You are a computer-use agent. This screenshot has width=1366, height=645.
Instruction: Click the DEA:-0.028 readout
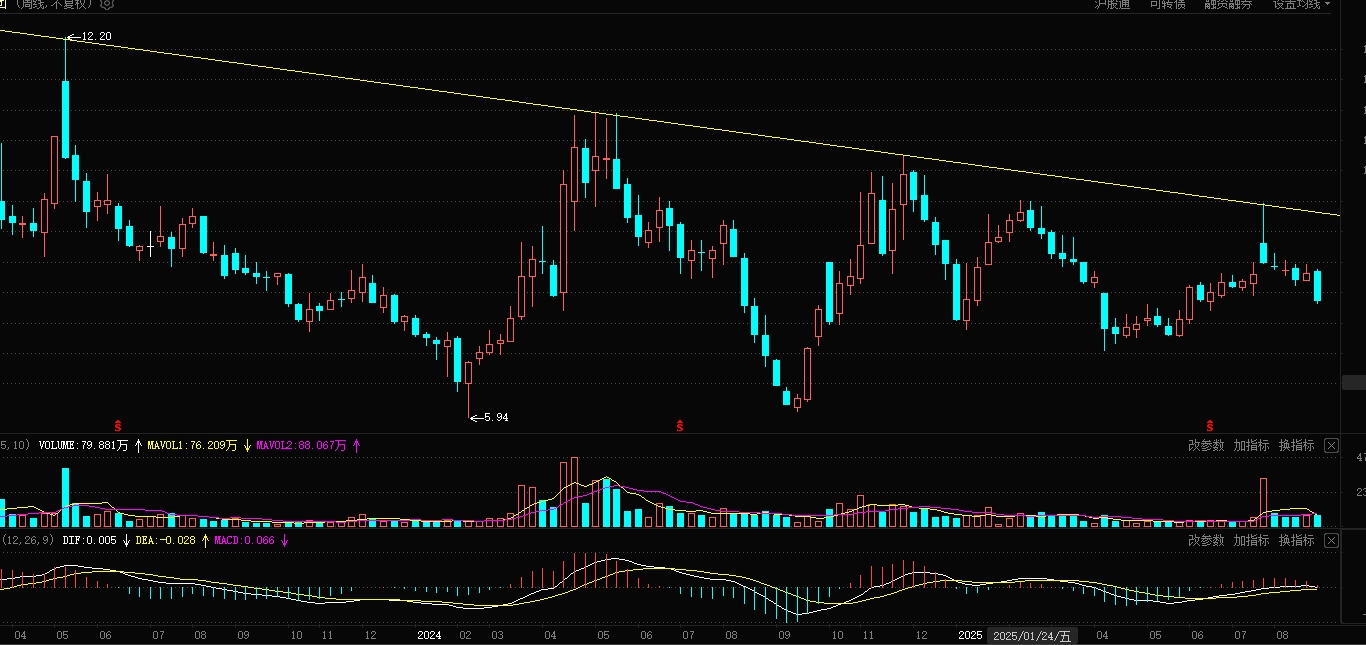pyautogui.click(x=167, y=540)
